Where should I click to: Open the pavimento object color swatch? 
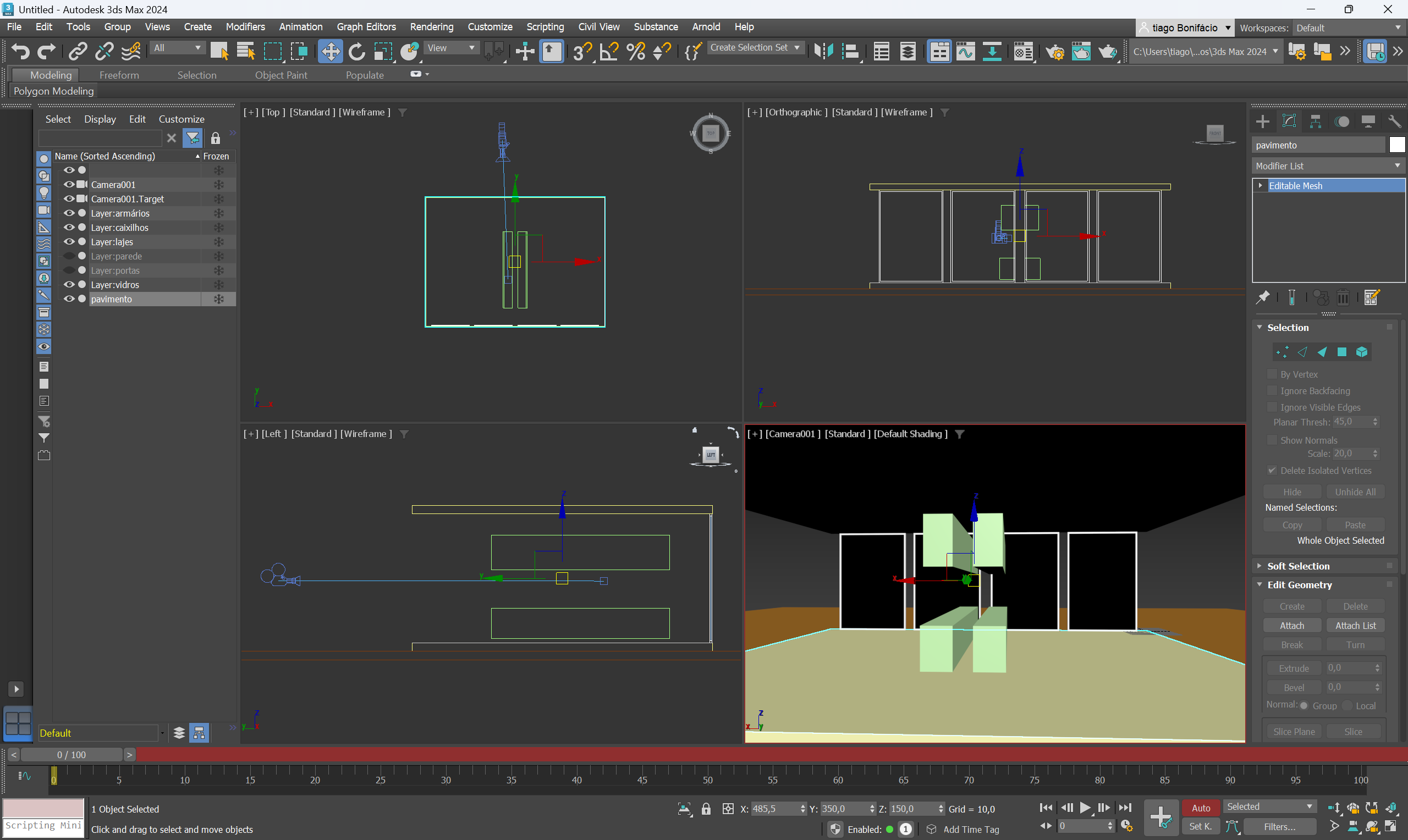click(1396, 145)
